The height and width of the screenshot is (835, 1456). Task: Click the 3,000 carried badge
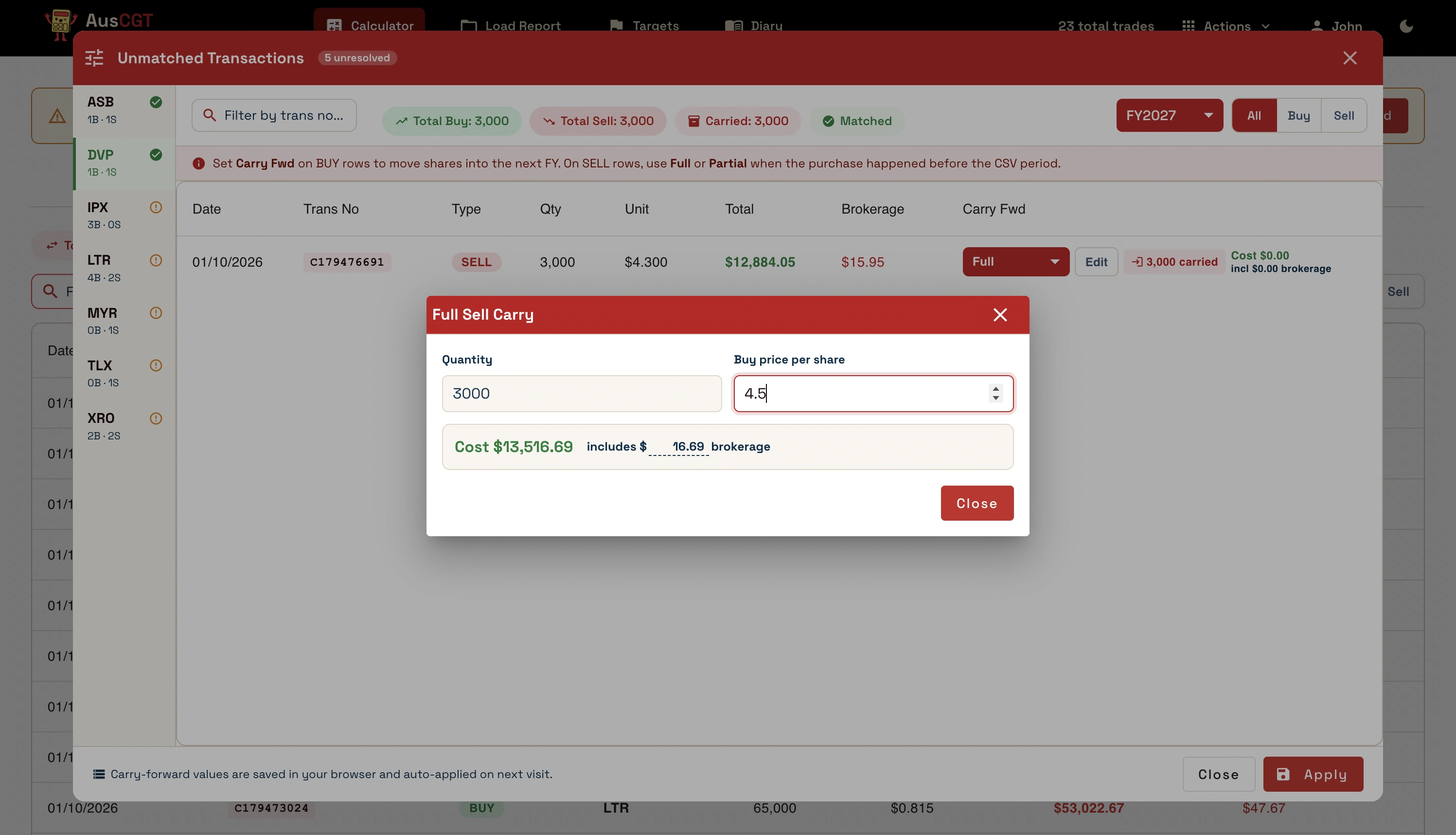point(1174,261)
